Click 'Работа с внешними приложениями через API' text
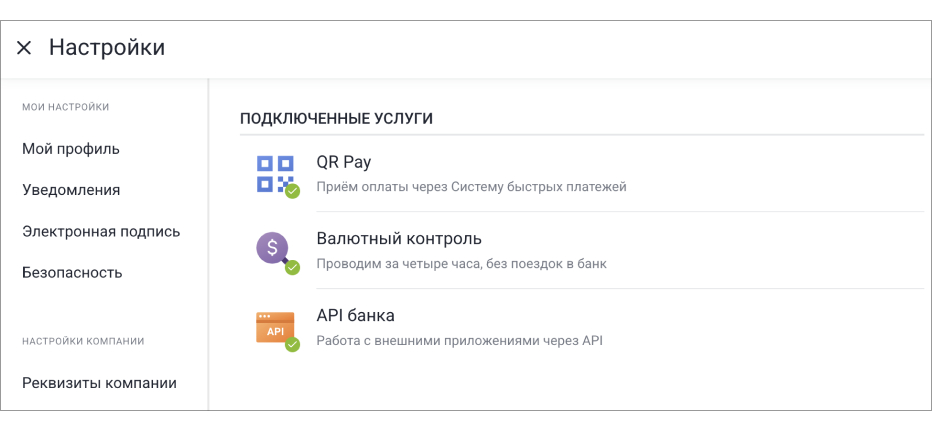 click(x=459, y=341)
